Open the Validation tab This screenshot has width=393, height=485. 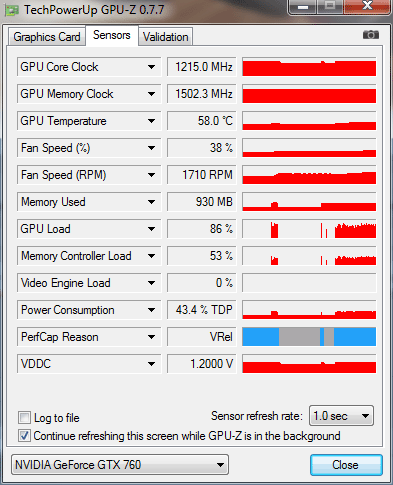pos(166,37)
